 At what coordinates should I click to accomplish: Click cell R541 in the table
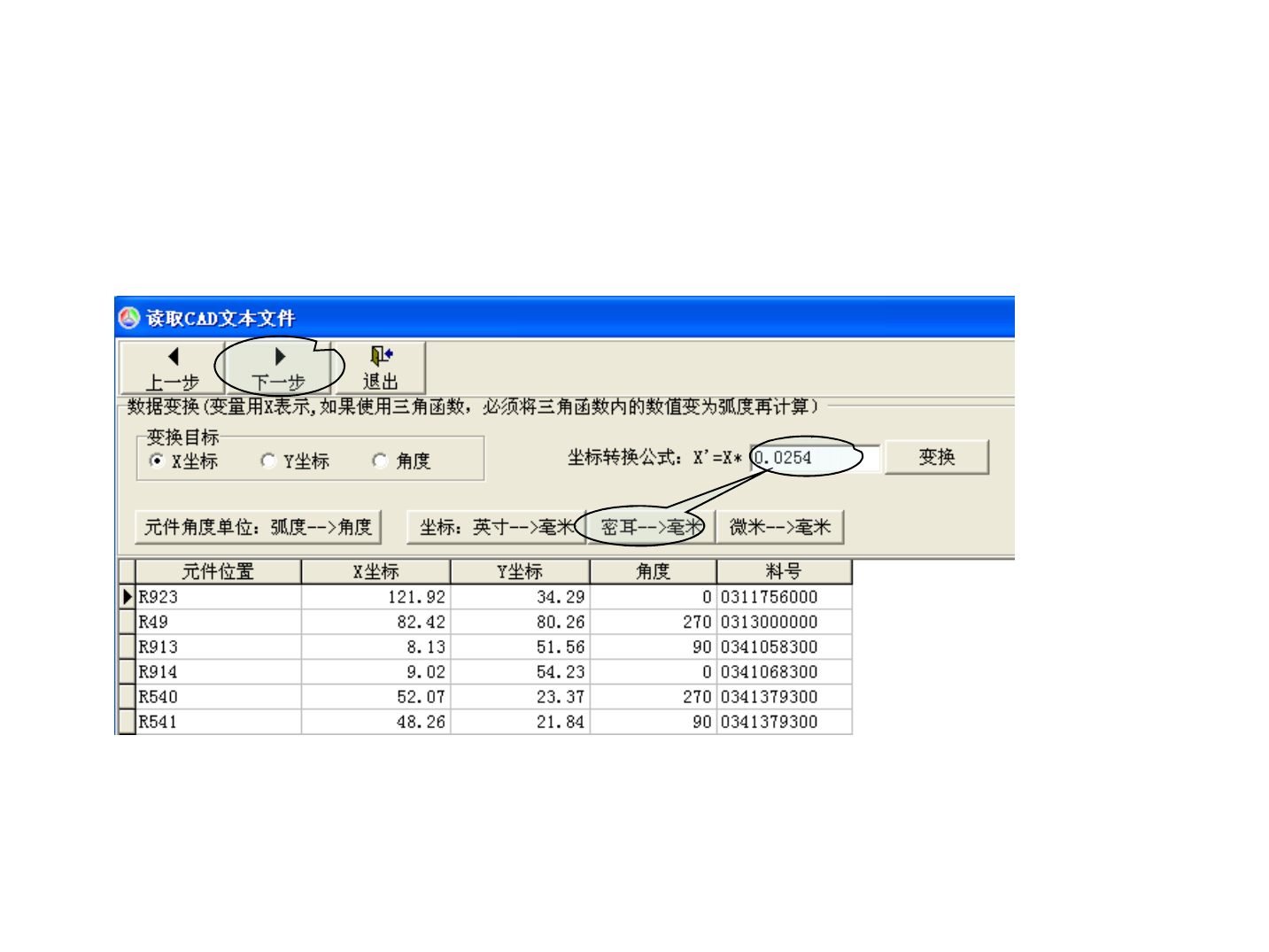218,722
